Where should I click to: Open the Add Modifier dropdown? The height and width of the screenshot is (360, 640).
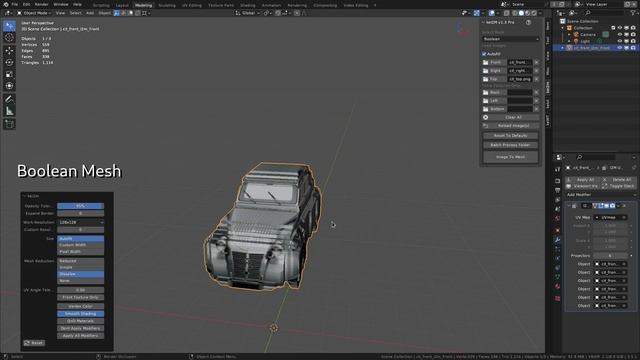click(600, 195)
